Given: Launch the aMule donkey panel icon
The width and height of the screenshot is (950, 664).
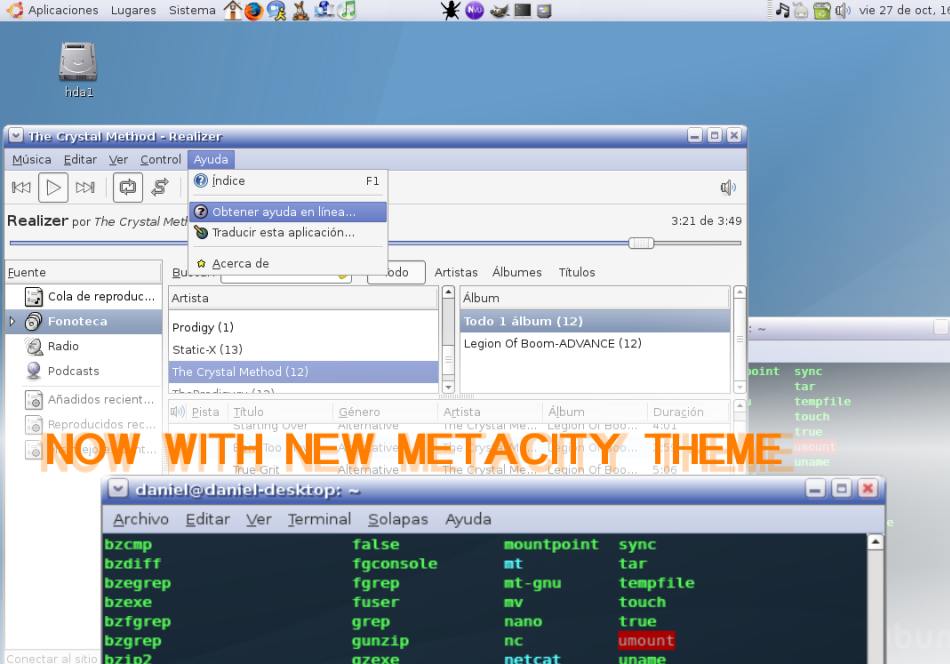Looking at the screenshot, I should (x=301, y=10).
